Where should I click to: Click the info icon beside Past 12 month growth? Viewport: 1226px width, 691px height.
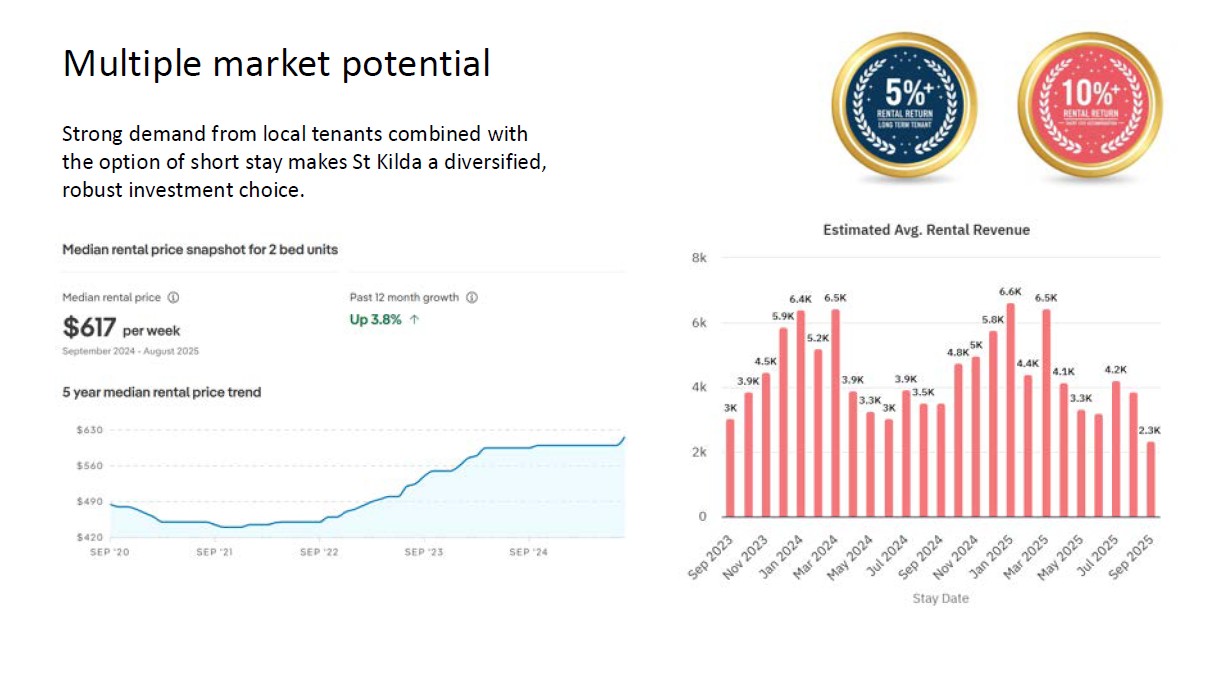click(x=472, y=298)
